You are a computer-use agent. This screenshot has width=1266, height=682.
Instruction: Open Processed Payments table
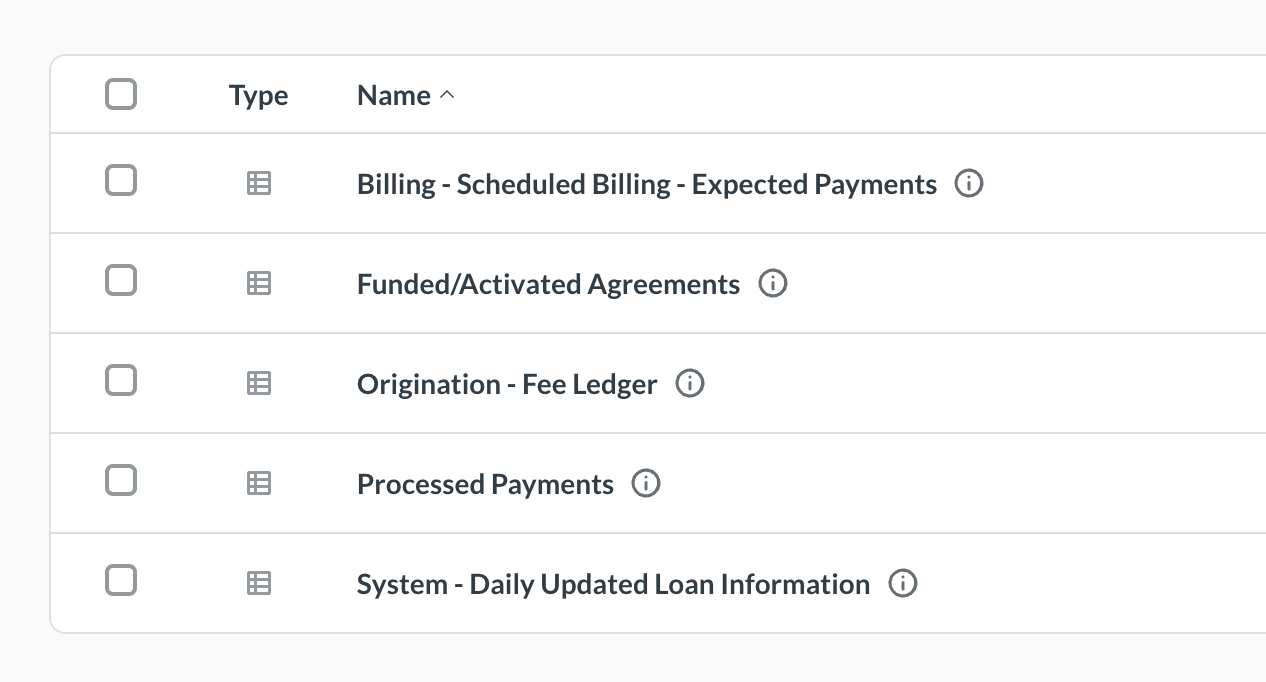485,484
